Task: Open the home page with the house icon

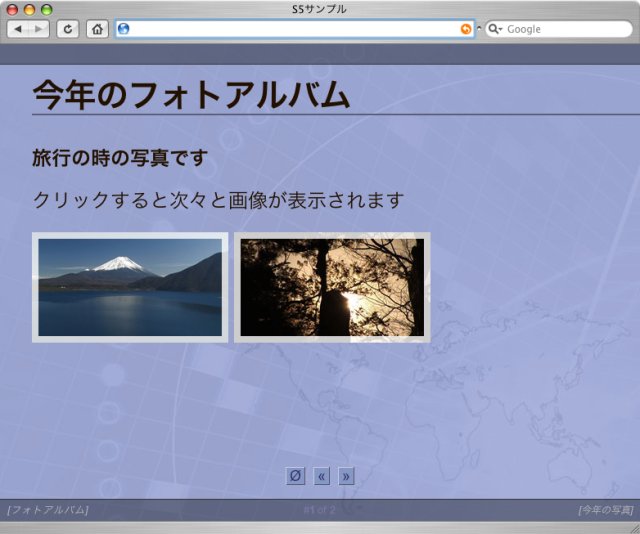Action: [x=97, y=29]
